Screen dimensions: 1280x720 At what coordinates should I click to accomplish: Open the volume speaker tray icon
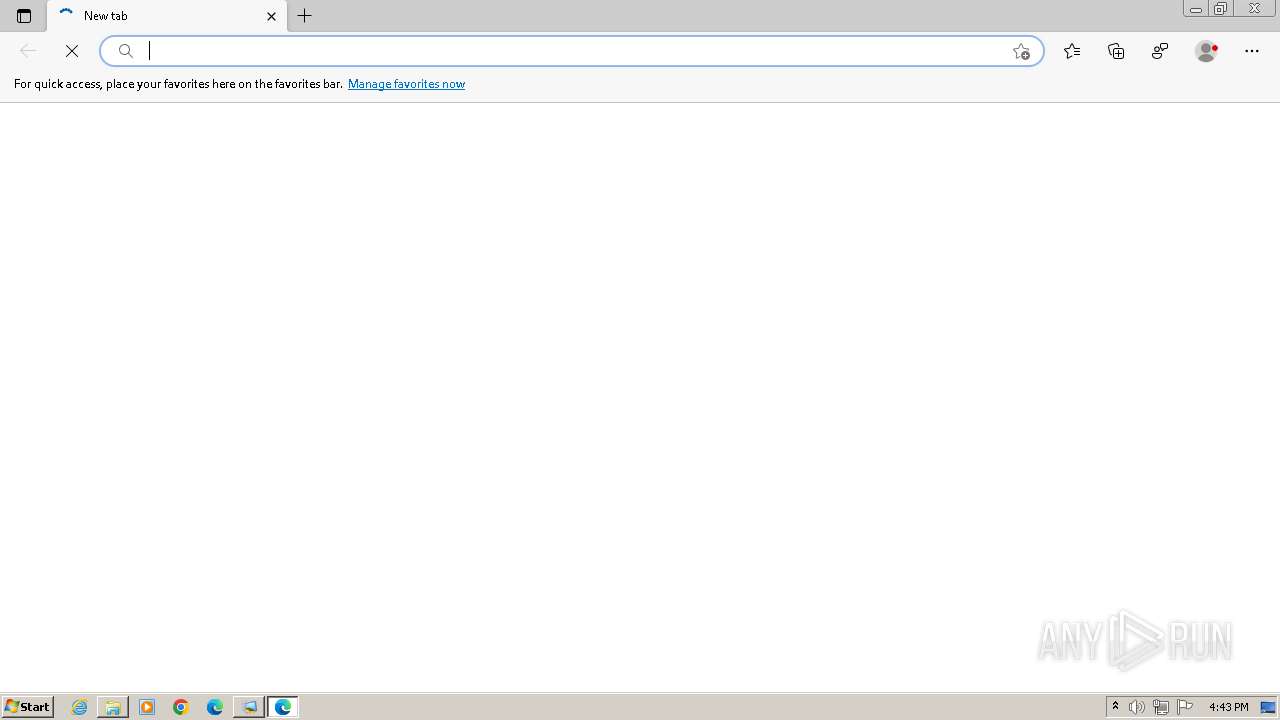(x=1137, y=707)
